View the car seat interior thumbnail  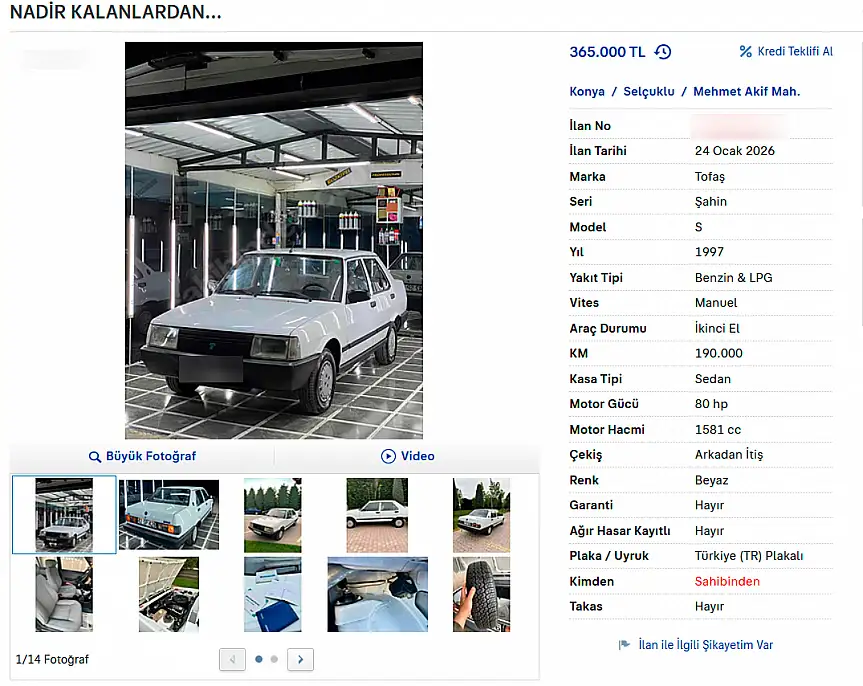tap(64, 594)
